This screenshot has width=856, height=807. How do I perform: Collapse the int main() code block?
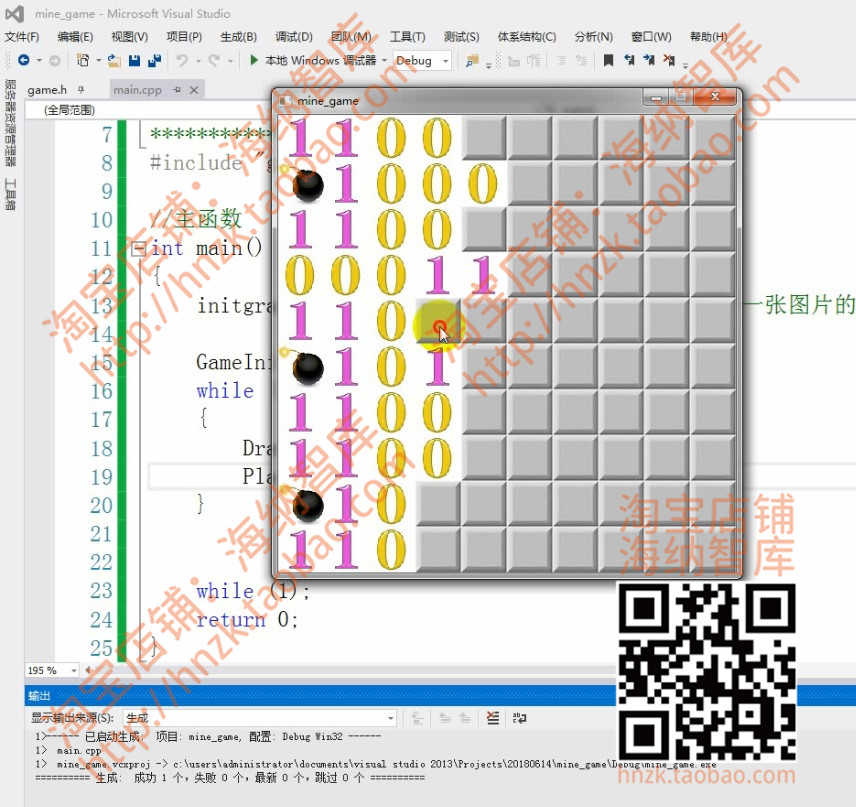coord(138,249)
